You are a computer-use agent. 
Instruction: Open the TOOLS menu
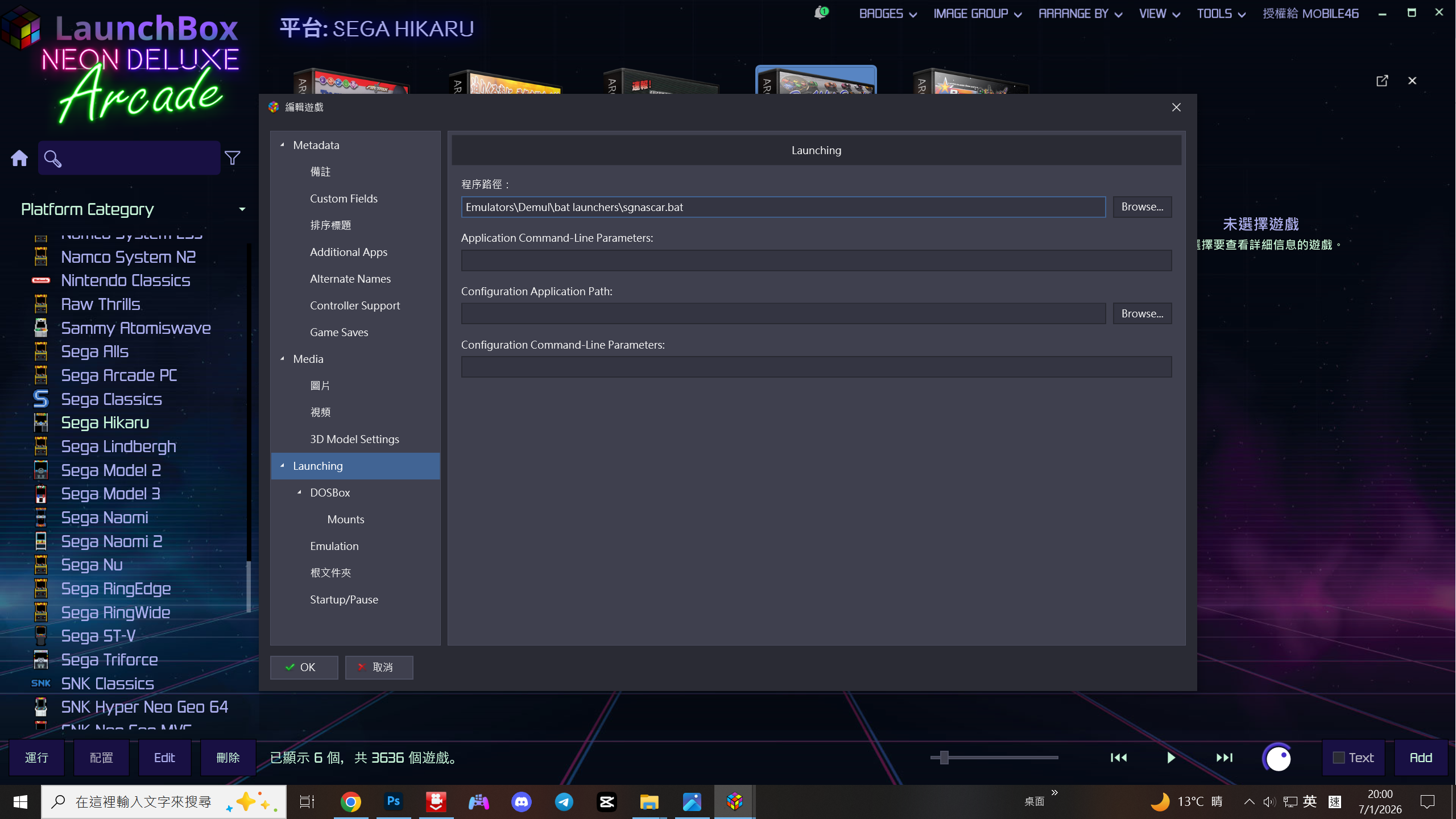[x=1221, y=14]
